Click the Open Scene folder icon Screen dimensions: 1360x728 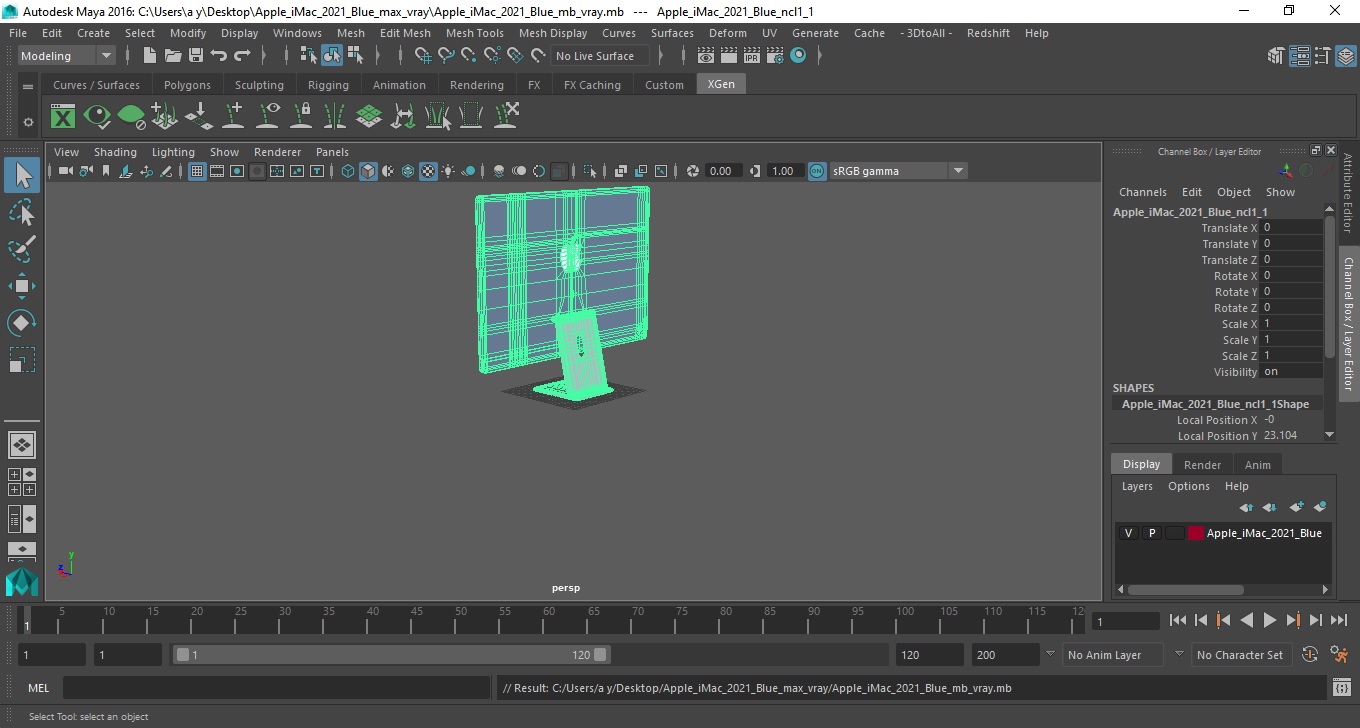point(172,56)
